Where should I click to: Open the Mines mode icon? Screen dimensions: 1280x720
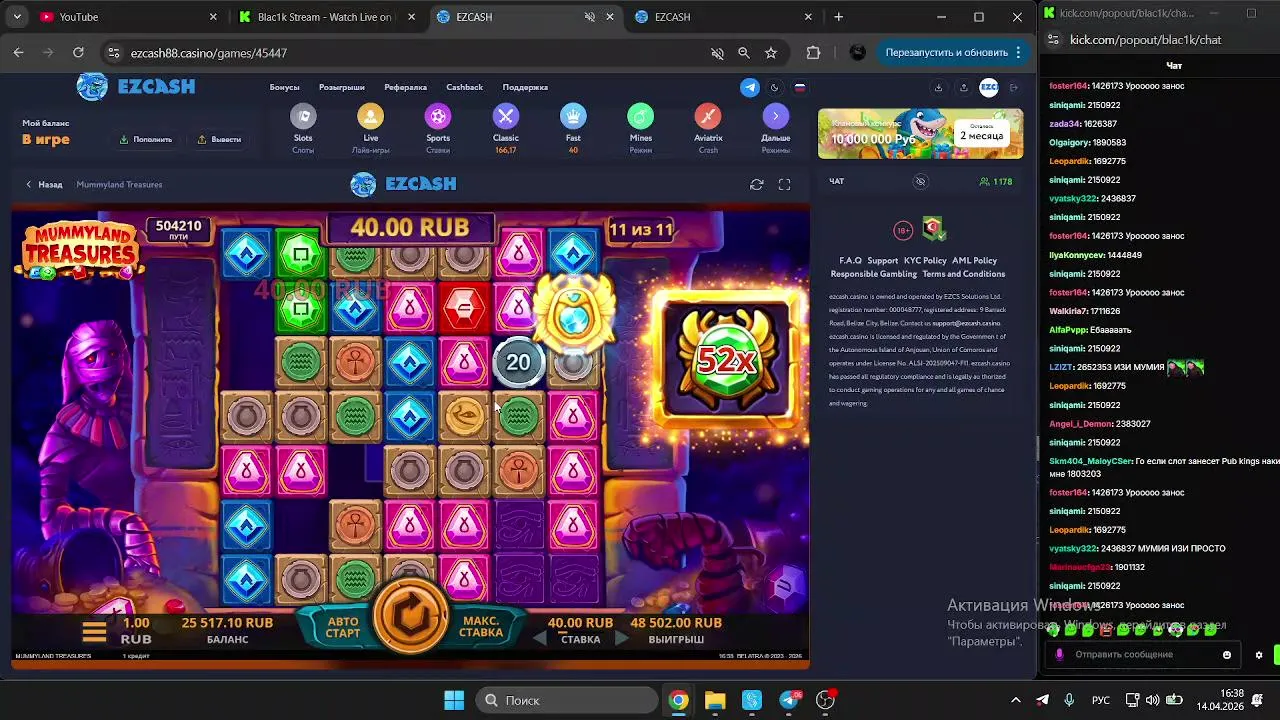(x=641, y=117)
